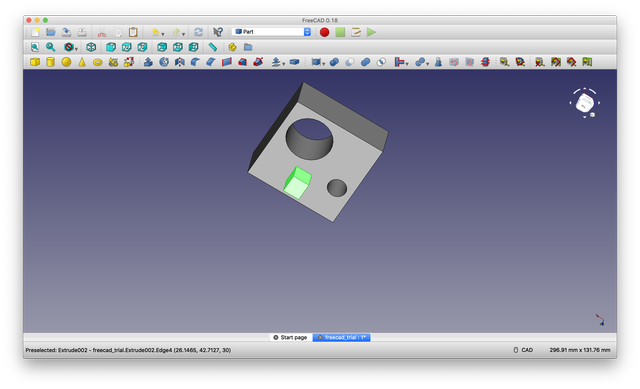640x389 pixels.
Task: Activate the What's This help cursor
Action: pos(218,32)
